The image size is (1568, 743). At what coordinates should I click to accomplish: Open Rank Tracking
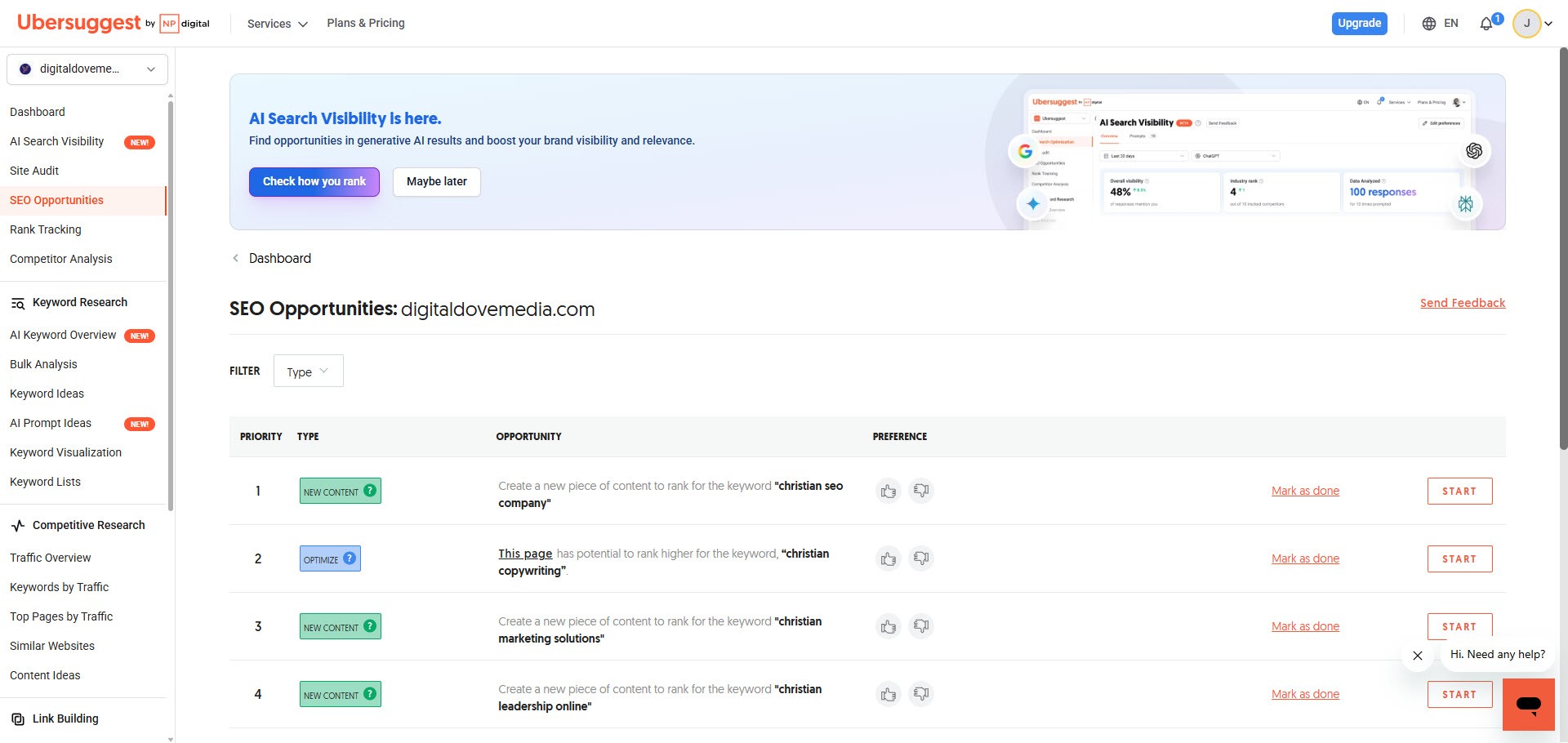click(46, 229)
